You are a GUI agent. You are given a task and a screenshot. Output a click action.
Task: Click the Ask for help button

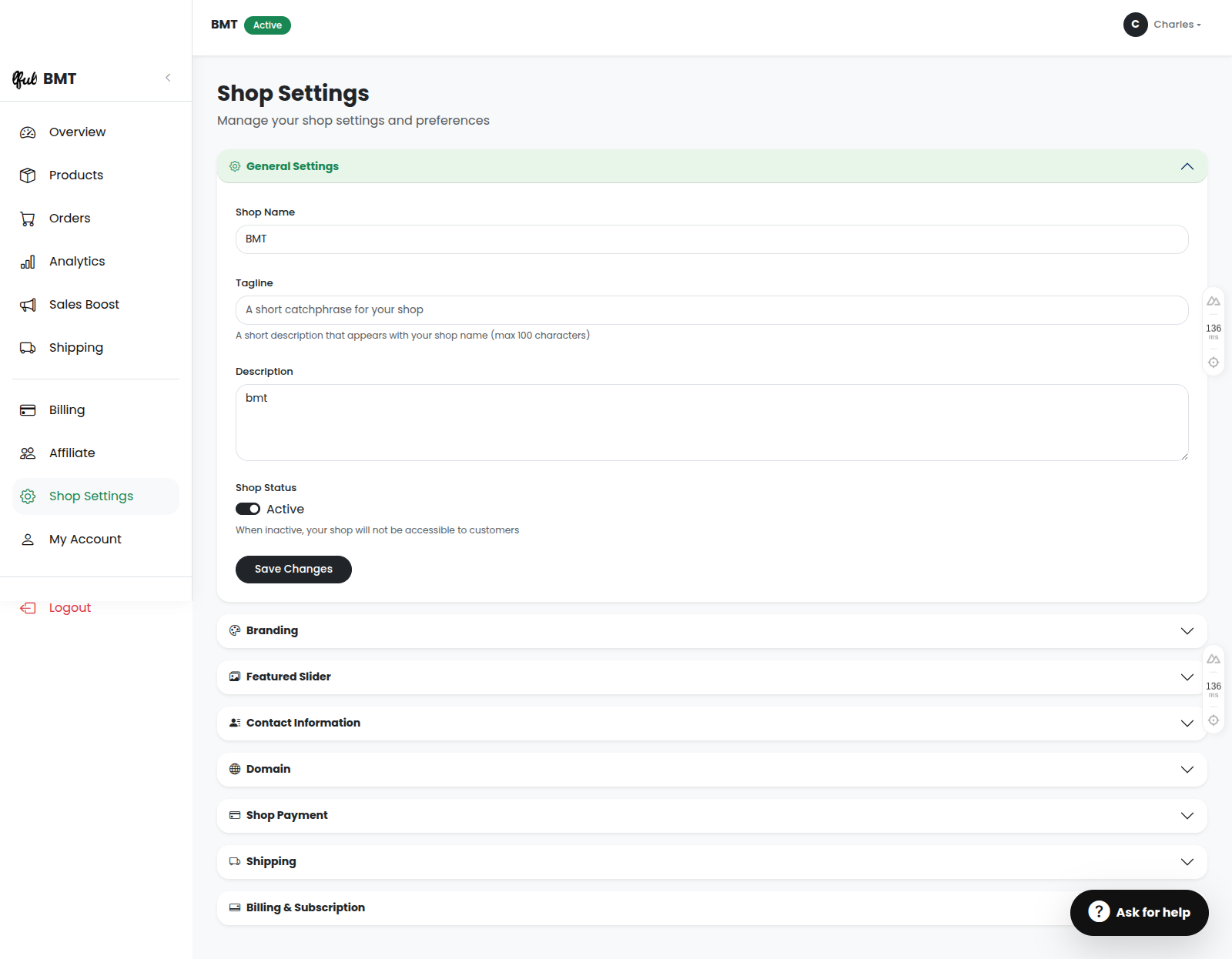[x=1140, y=913]
